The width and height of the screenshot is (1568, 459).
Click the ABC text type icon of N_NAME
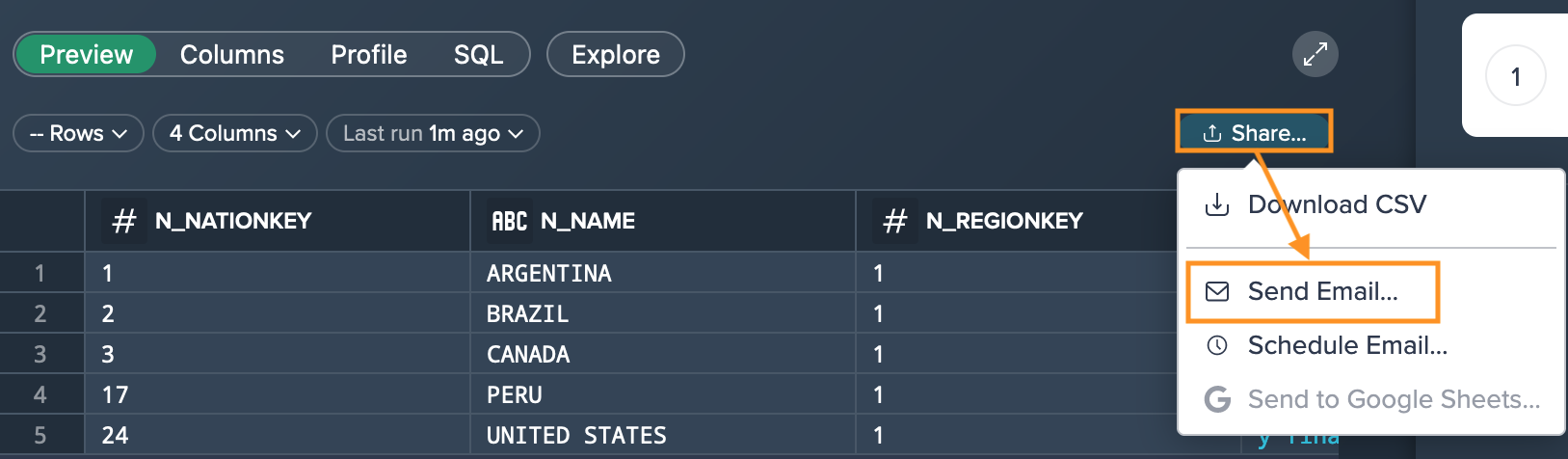point(510,221)
